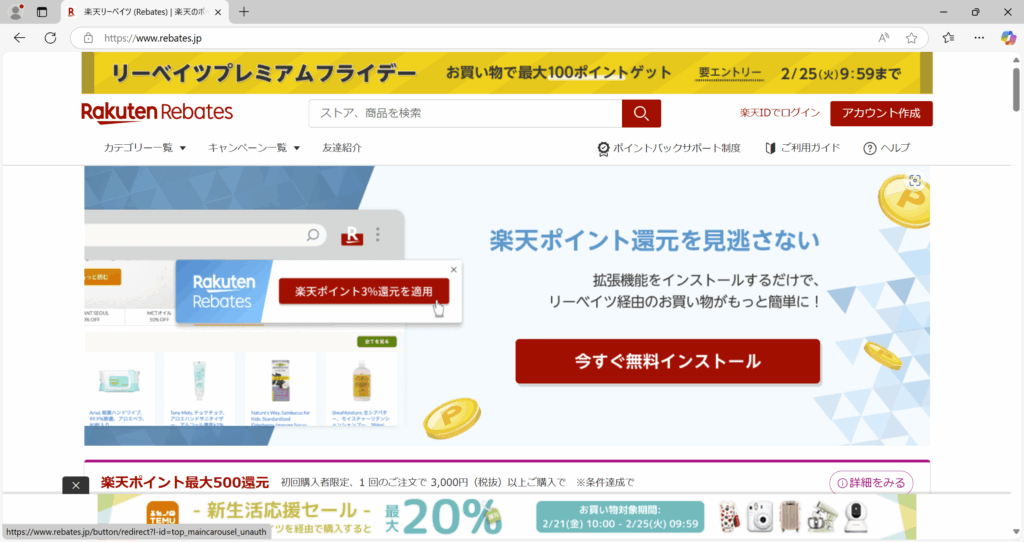Viewport: 1024px width, 542px height.
Task: Click the 楽天IDでログイン link
Action: (x=780, y=113)
